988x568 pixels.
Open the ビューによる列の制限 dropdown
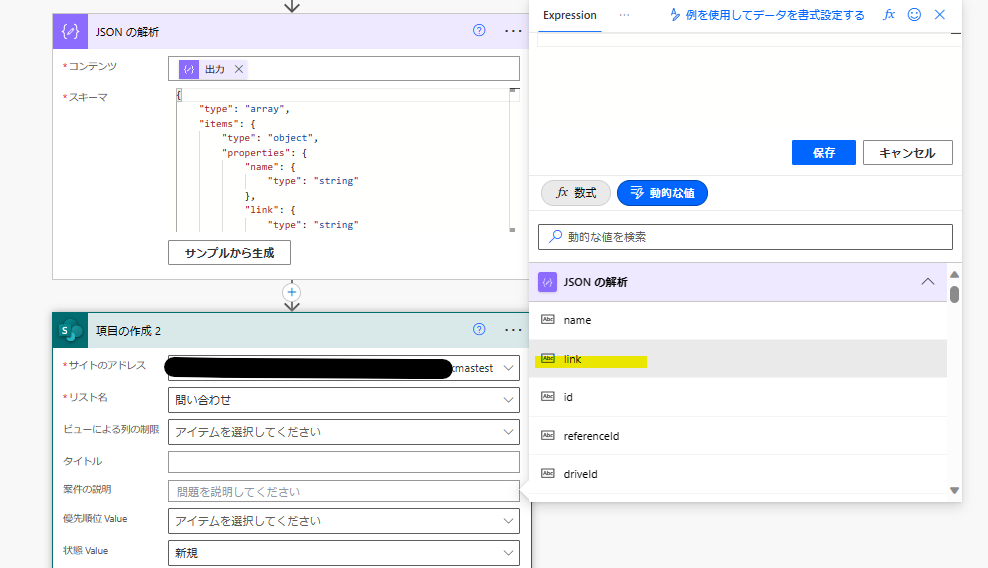pyautogui.click(x=344, y=432)
